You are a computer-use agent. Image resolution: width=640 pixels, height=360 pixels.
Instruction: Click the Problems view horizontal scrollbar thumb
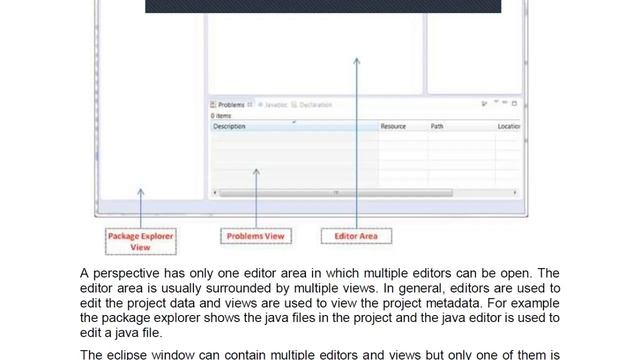point(336,193)
